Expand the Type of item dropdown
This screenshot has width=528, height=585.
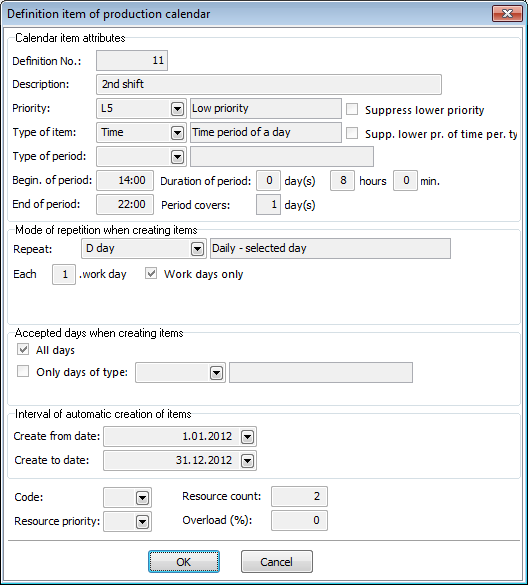tap(177, 133)
